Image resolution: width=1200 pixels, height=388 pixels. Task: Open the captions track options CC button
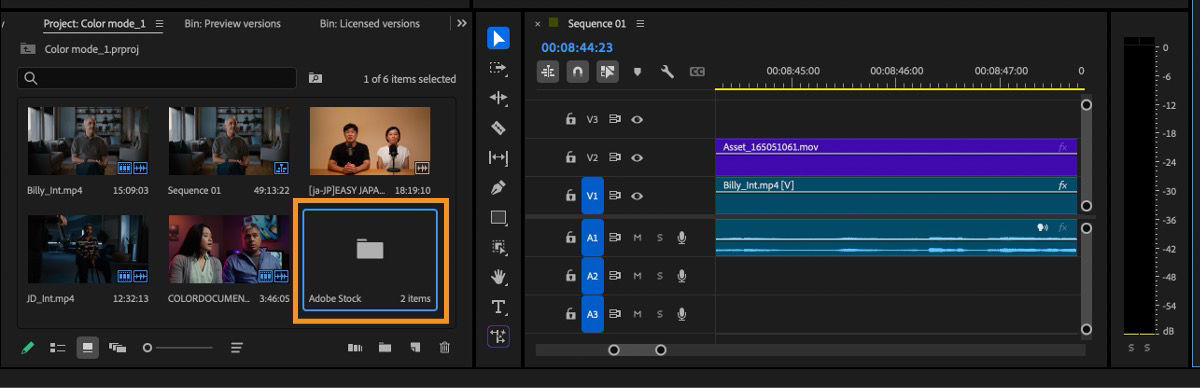[x=697, y=72]
